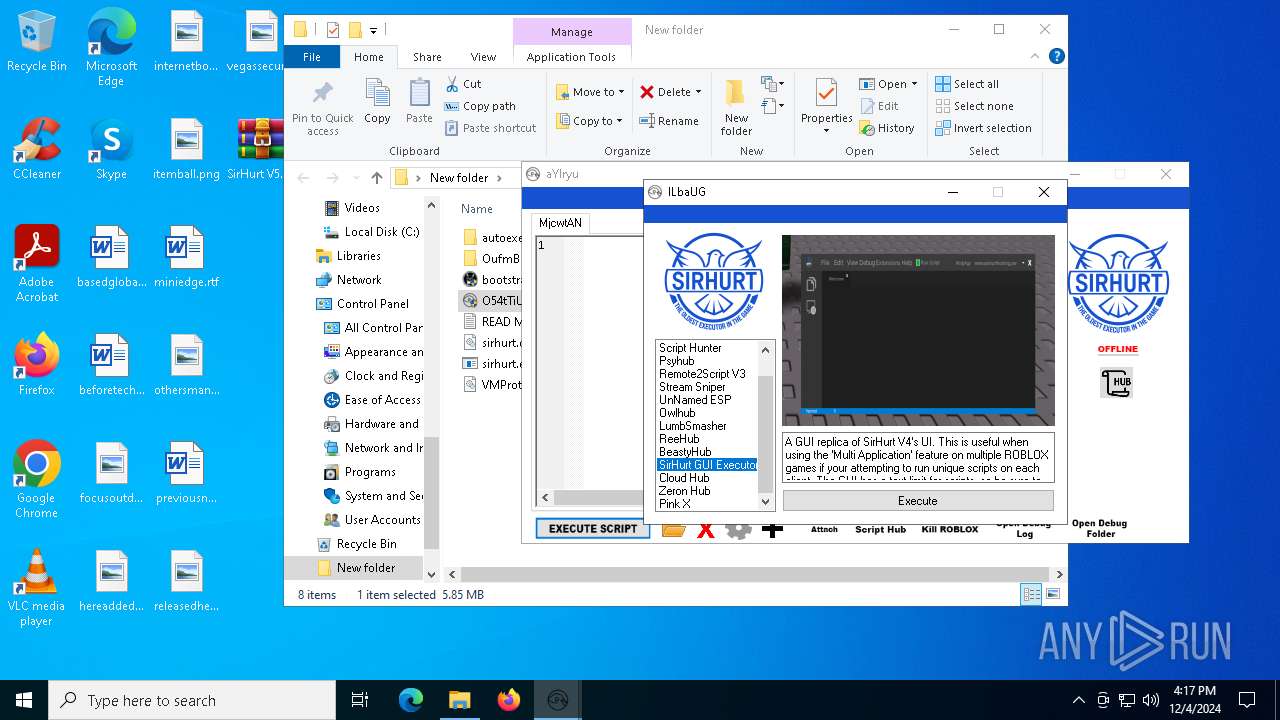
Task: Click the Execute button in script hub
Action: tap(917, 500)
